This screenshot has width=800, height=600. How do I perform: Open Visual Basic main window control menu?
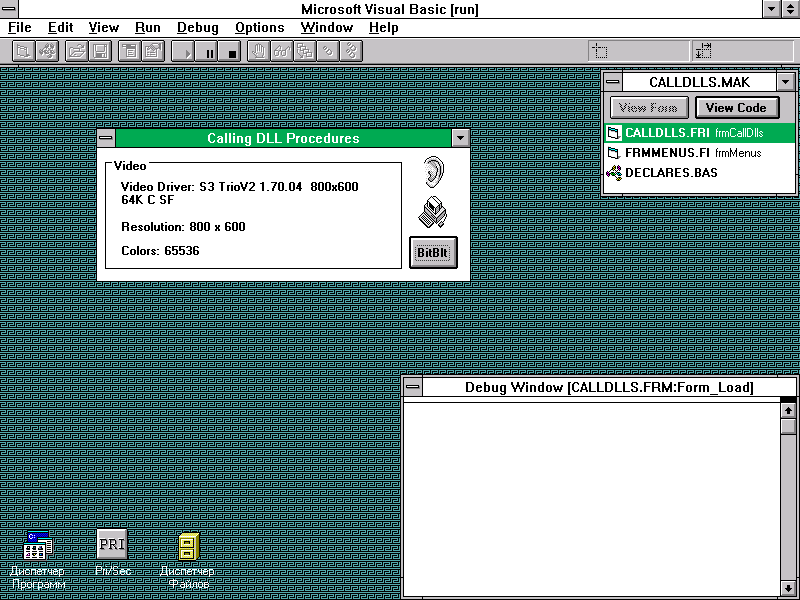pyautogui.click(x=9, y=8)
